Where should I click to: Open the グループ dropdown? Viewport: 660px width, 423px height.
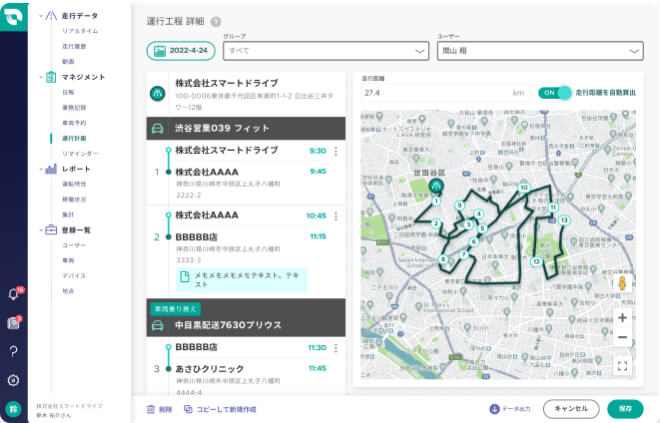(326, 51)
